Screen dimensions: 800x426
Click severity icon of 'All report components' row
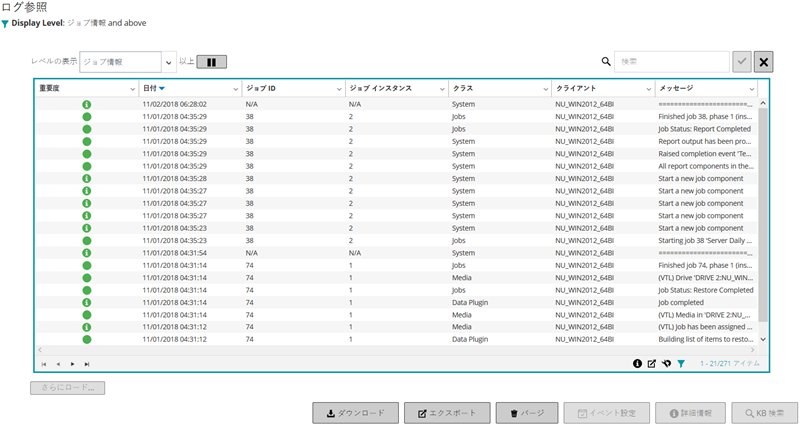87,166
